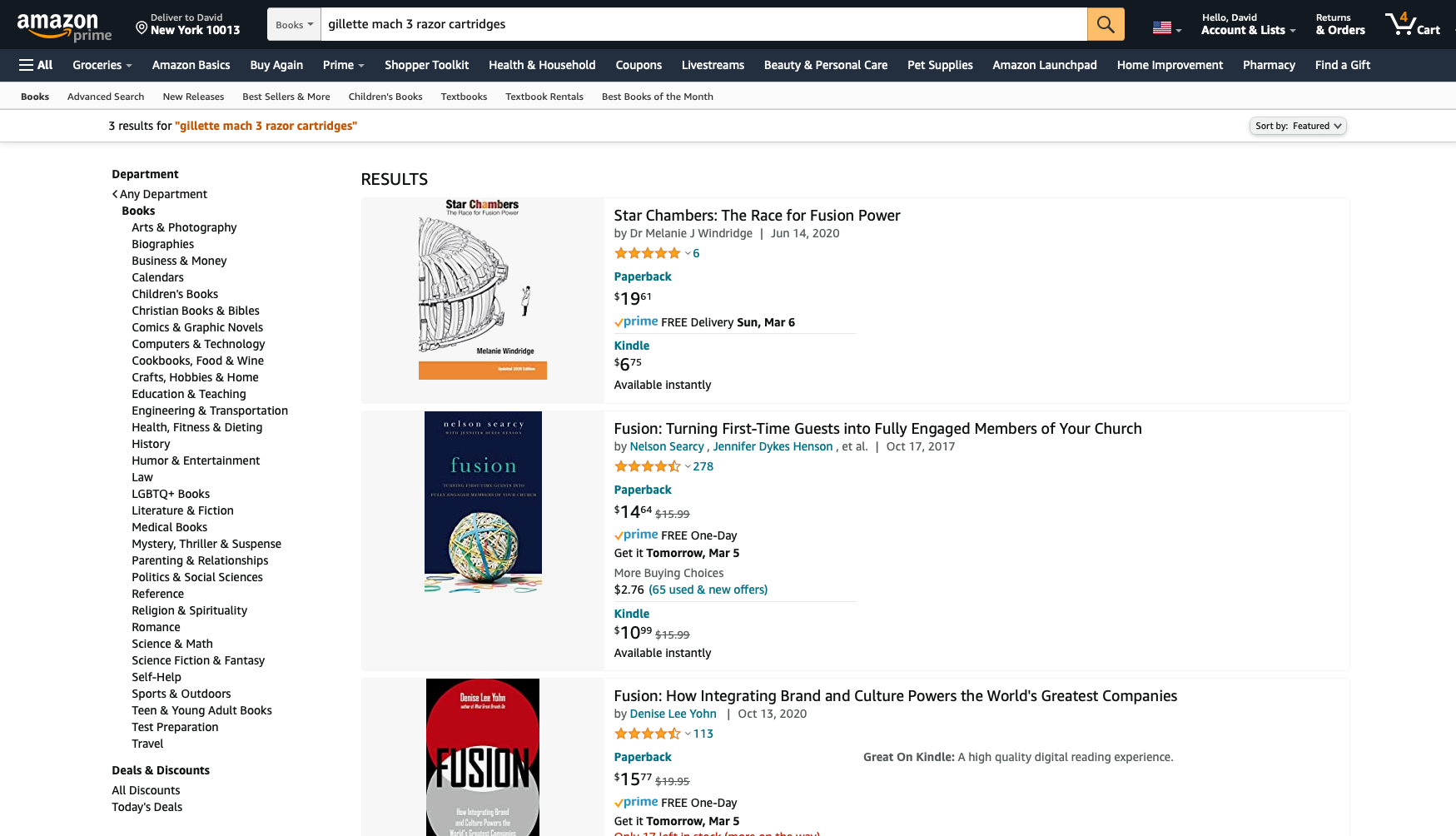Select the Science & Math department
This screenshot has width=1456, height=836.
[172, 644]
